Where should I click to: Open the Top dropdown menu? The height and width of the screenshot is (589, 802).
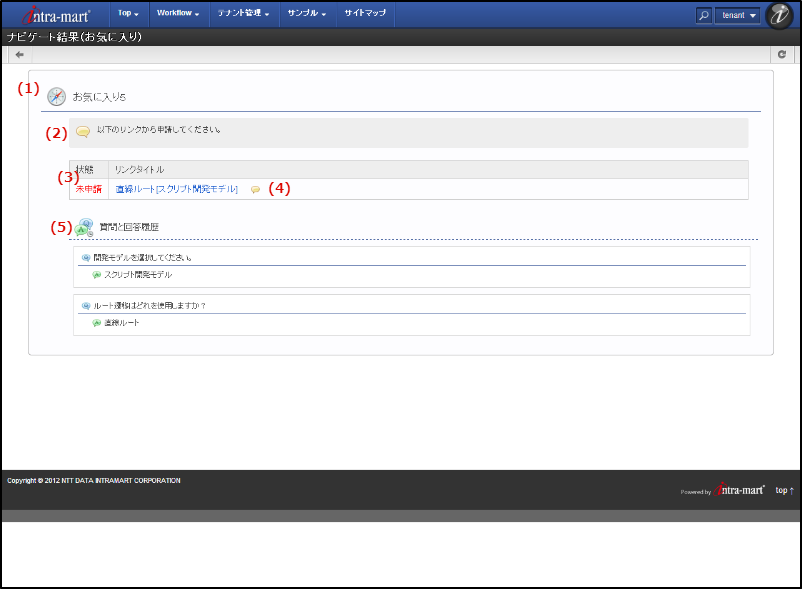128,14
